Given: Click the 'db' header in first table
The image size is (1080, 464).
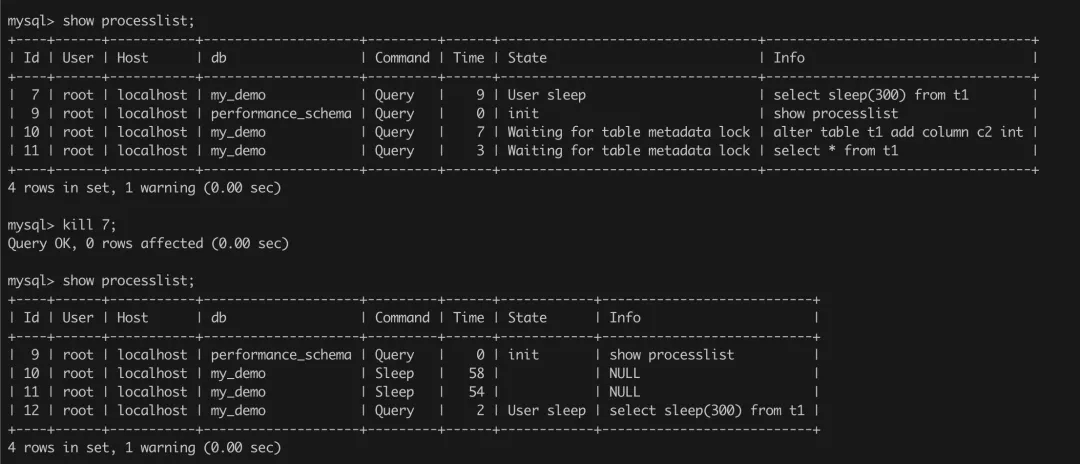Looking at the screenshot, I should coord(218,58).
